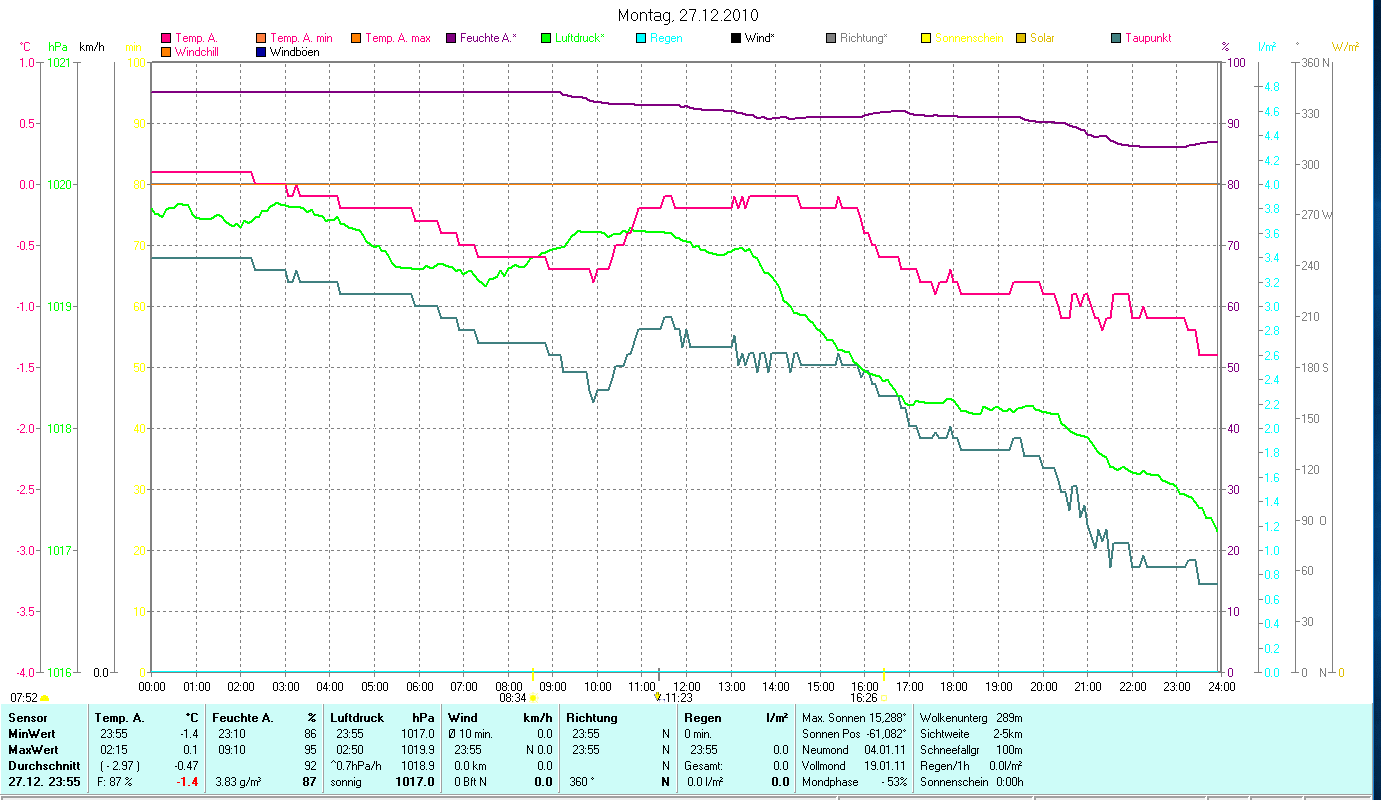This screenshot has height=800, width=1381.
Task: Click the 27.12. 23:55 timestamp cell
Action: pos(45,782)
